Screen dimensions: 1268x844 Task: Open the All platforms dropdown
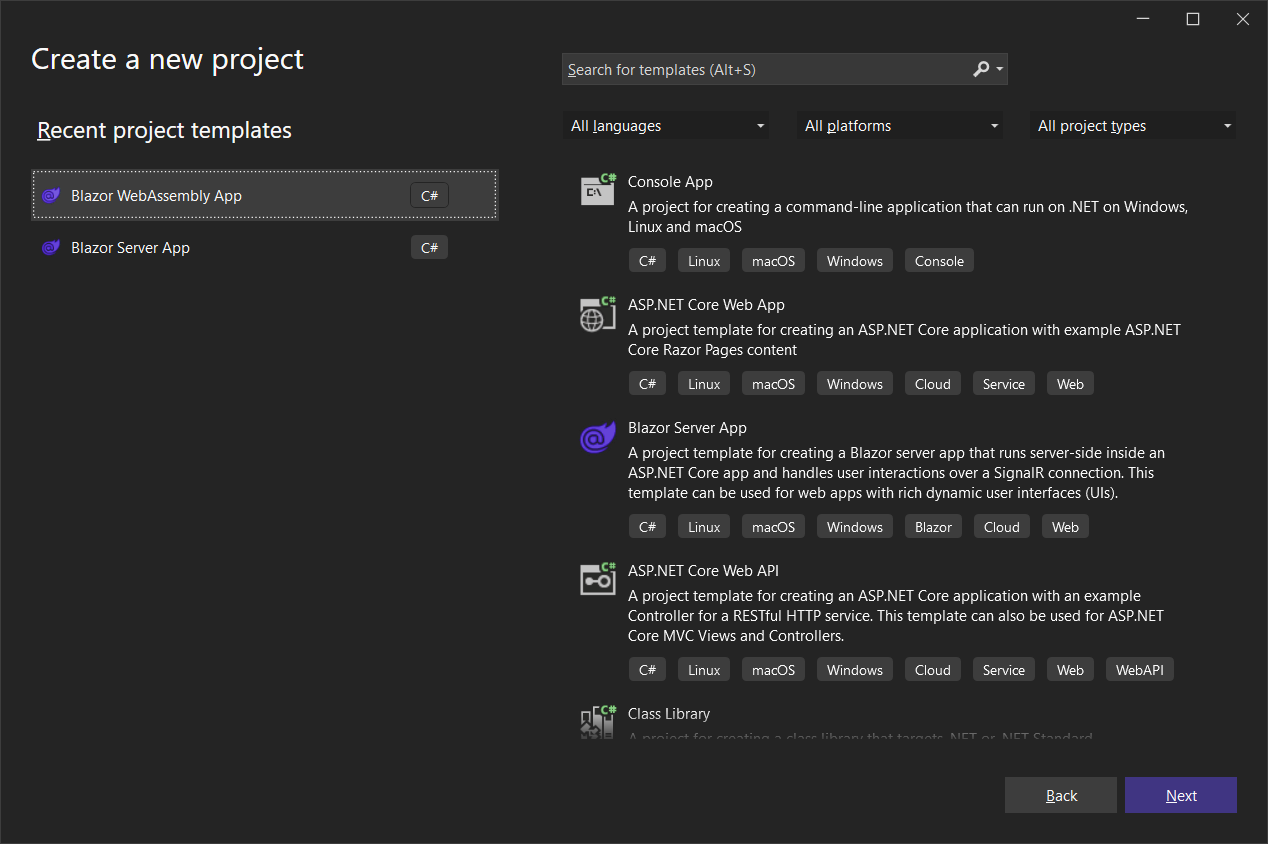900,126
